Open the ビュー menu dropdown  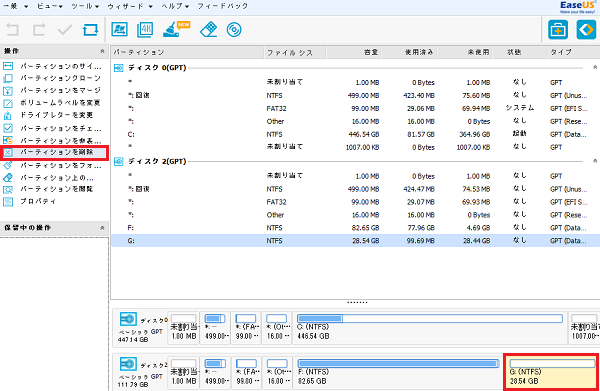click(50, 6)
